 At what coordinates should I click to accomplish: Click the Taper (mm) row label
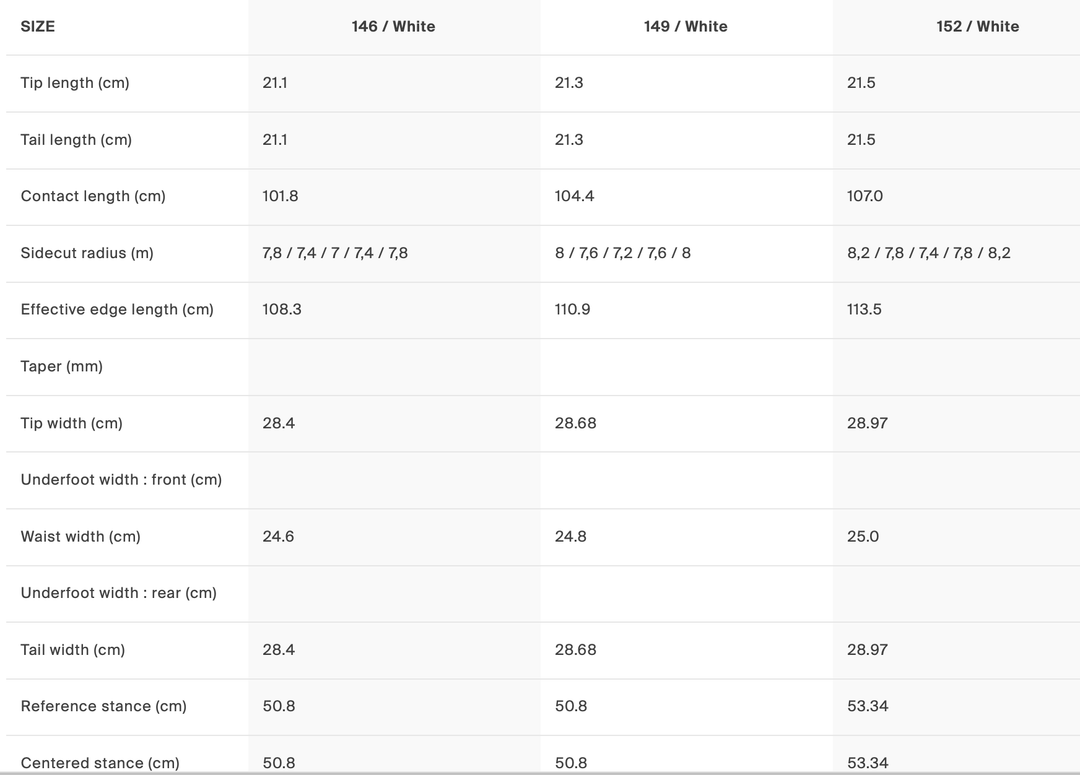tap(62, 366)
